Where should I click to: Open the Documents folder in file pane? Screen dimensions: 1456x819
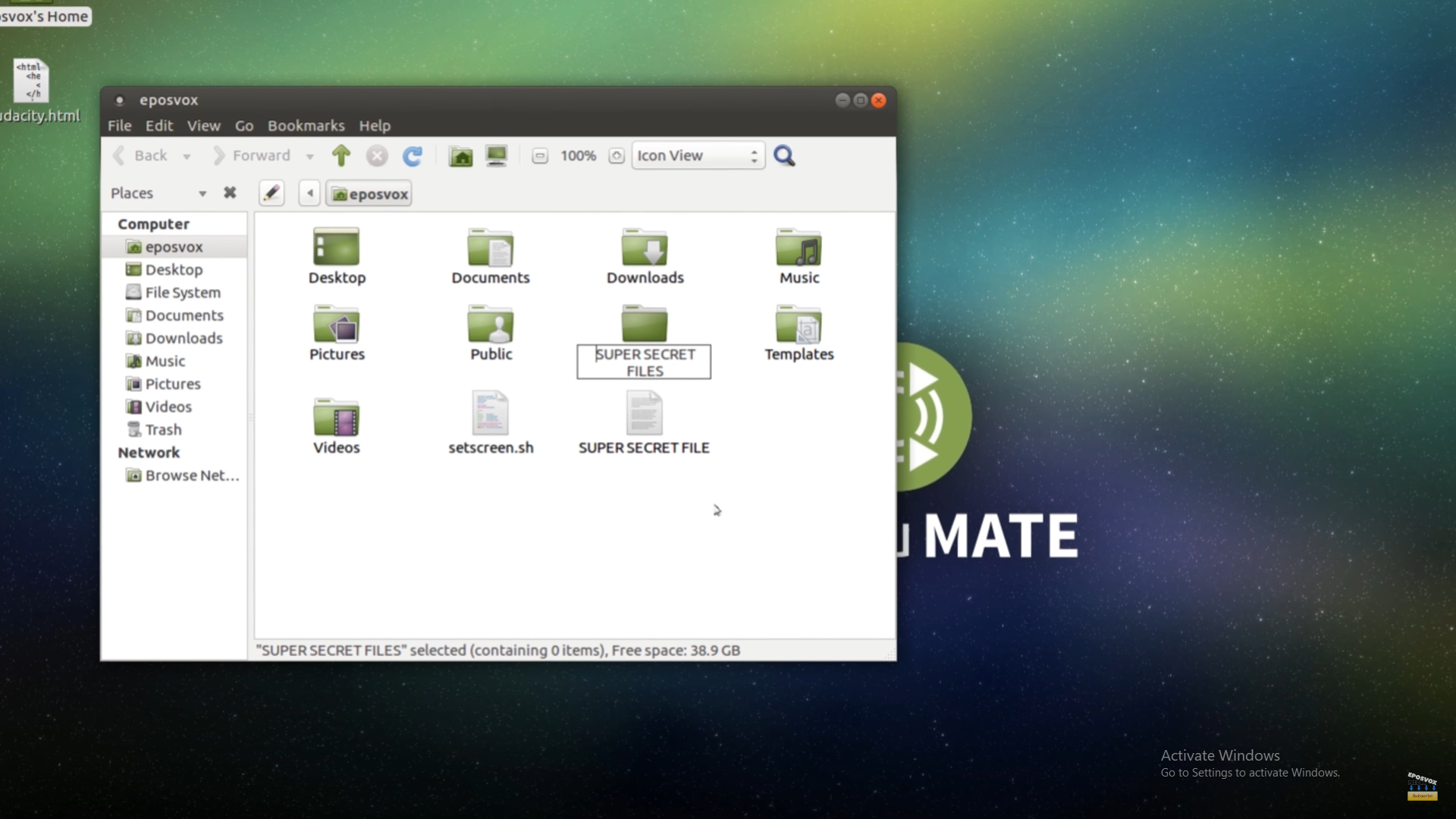coord(491,247)
